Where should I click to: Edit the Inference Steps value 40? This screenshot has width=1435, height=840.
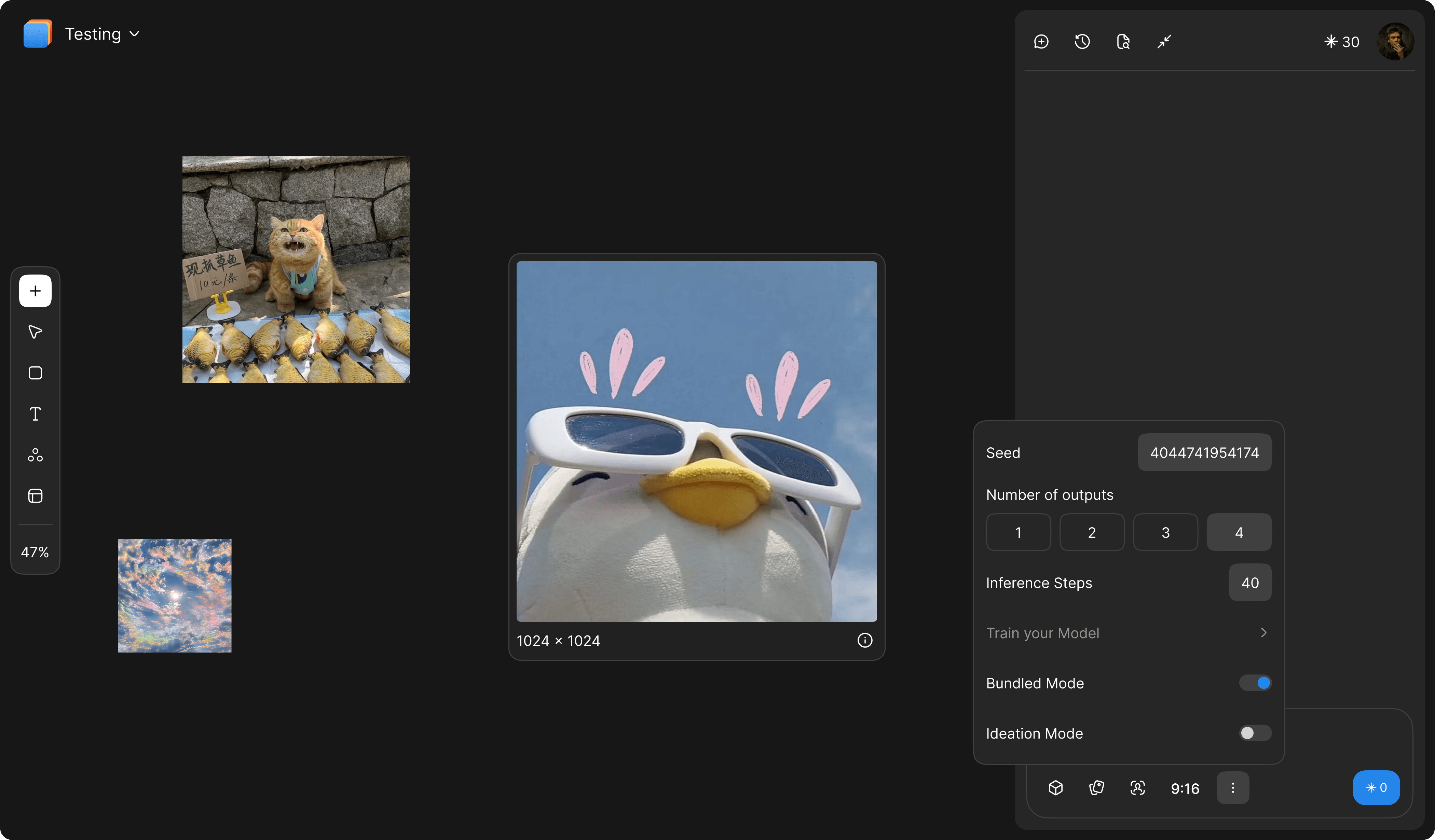(1250, 582)
